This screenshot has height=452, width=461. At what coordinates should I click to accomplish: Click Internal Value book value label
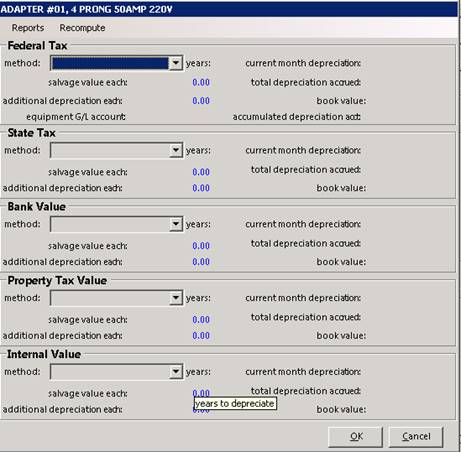pyautogui.click(x=341, y=409)
